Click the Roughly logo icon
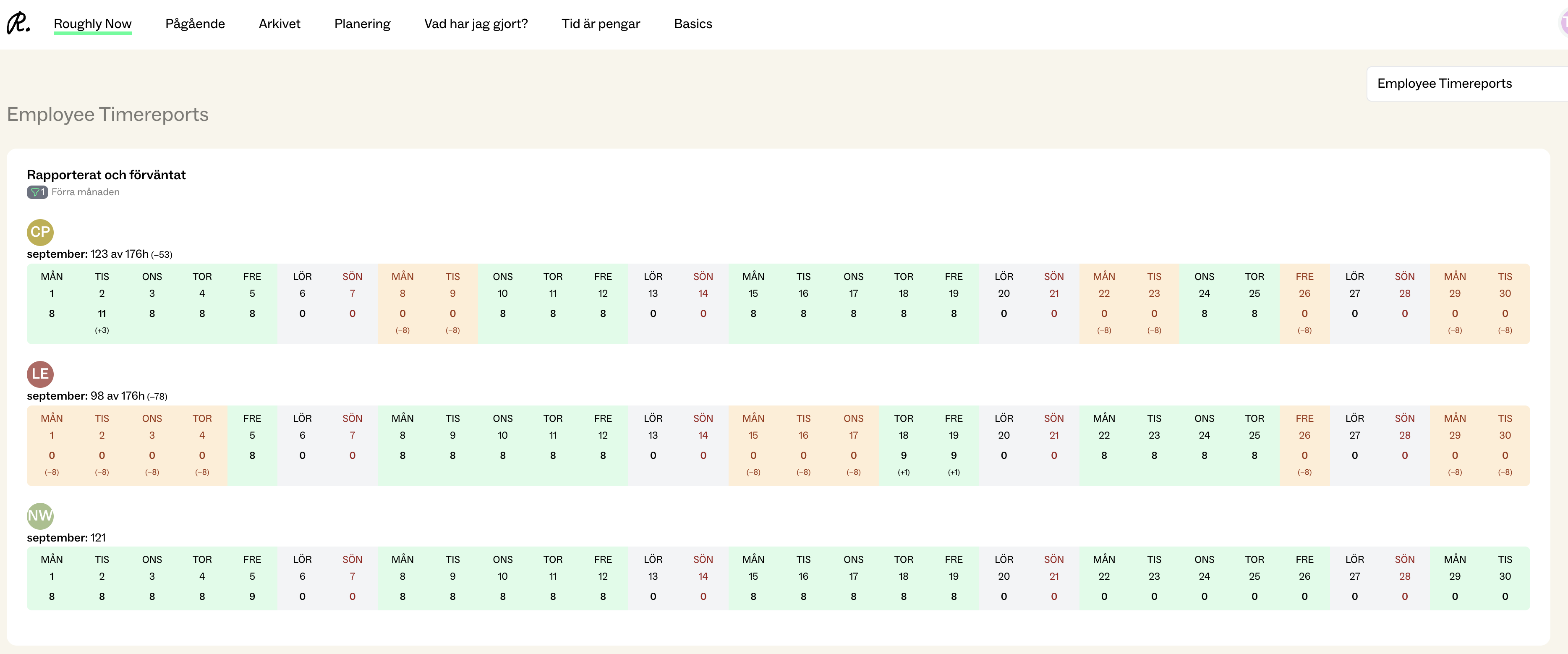This screenshot has width=1568, height=654. pyautogui.click(x=18, y=23)
